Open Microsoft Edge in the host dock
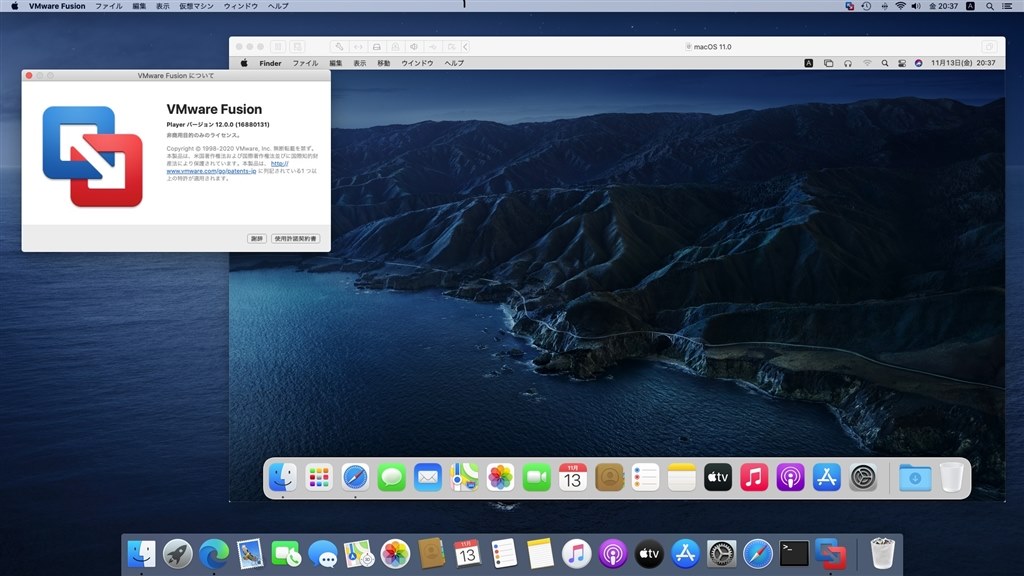 click(x=214, y=554)
